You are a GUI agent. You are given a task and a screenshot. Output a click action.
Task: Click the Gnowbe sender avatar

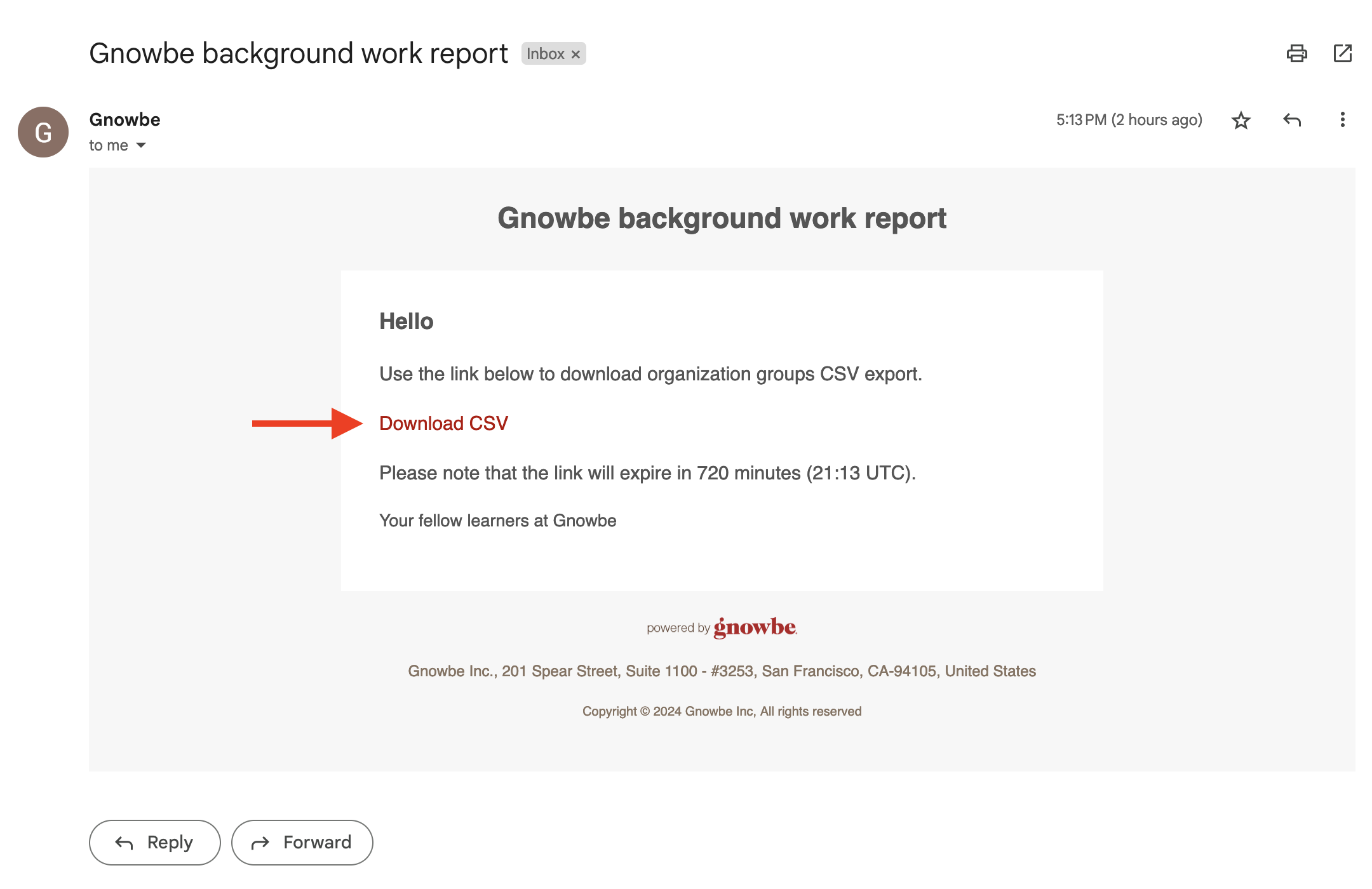click(x=43, y=132)
